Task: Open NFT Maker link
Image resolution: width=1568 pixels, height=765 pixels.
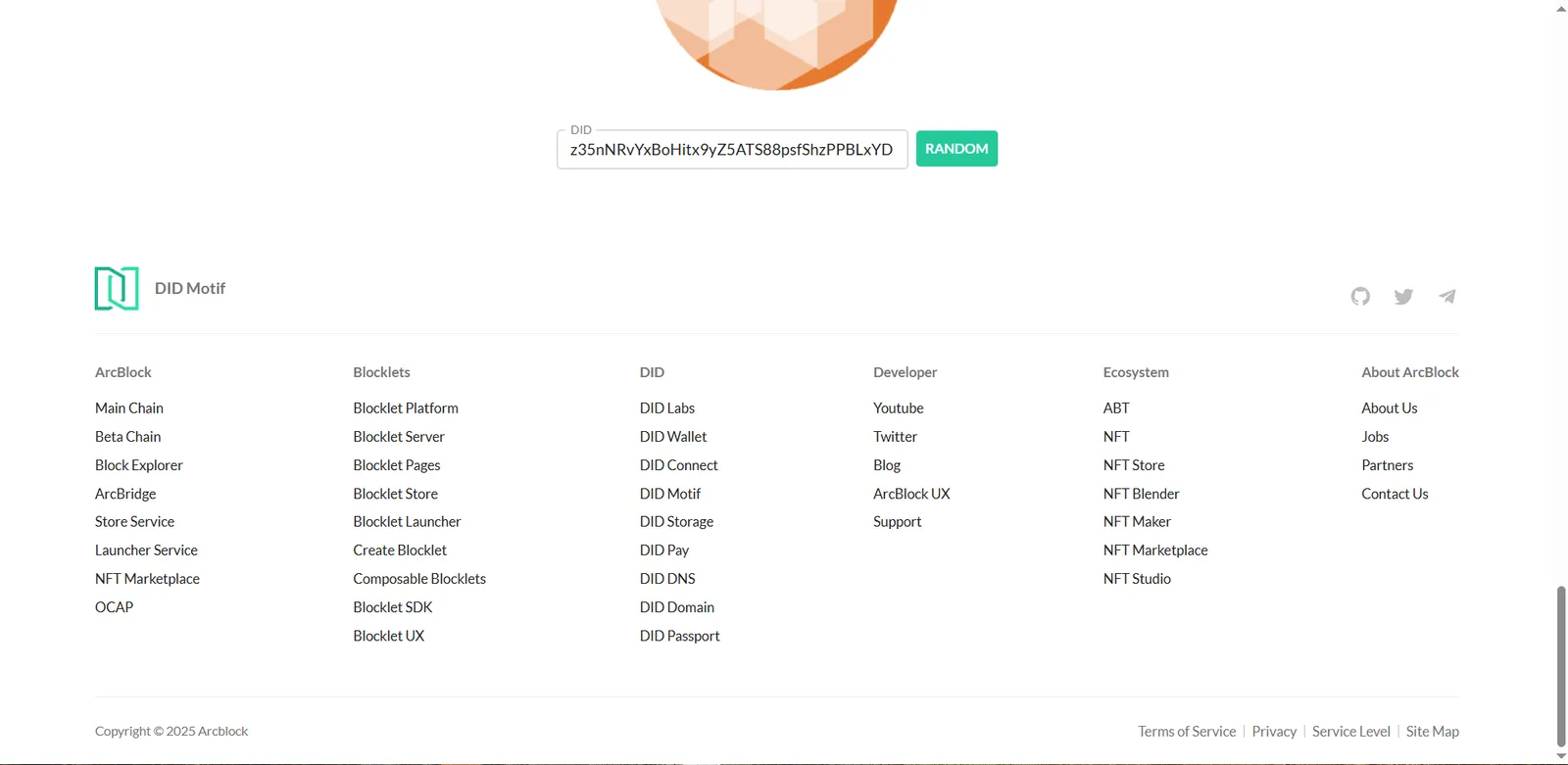Action: coord(1137,522)
